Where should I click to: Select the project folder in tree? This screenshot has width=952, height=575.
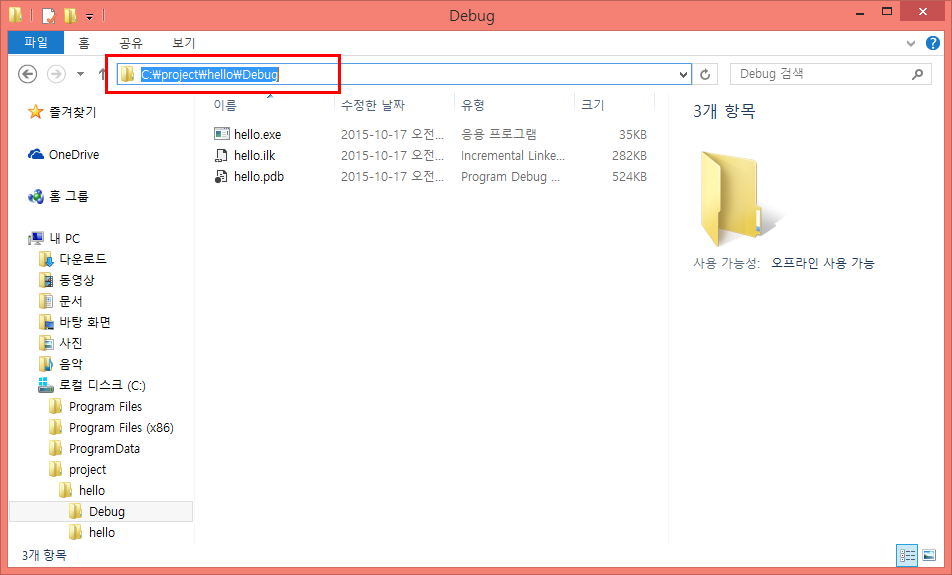click(87, 469)
